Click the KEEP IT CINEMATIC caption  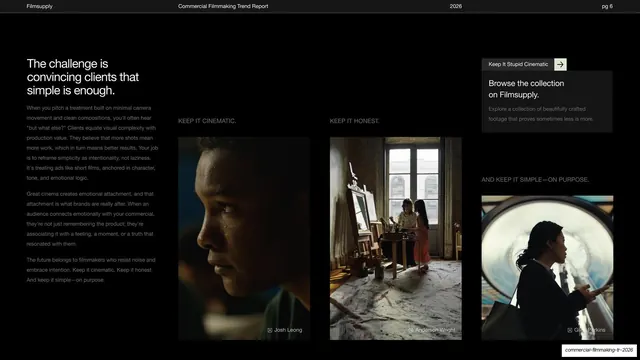coord(207,121)
